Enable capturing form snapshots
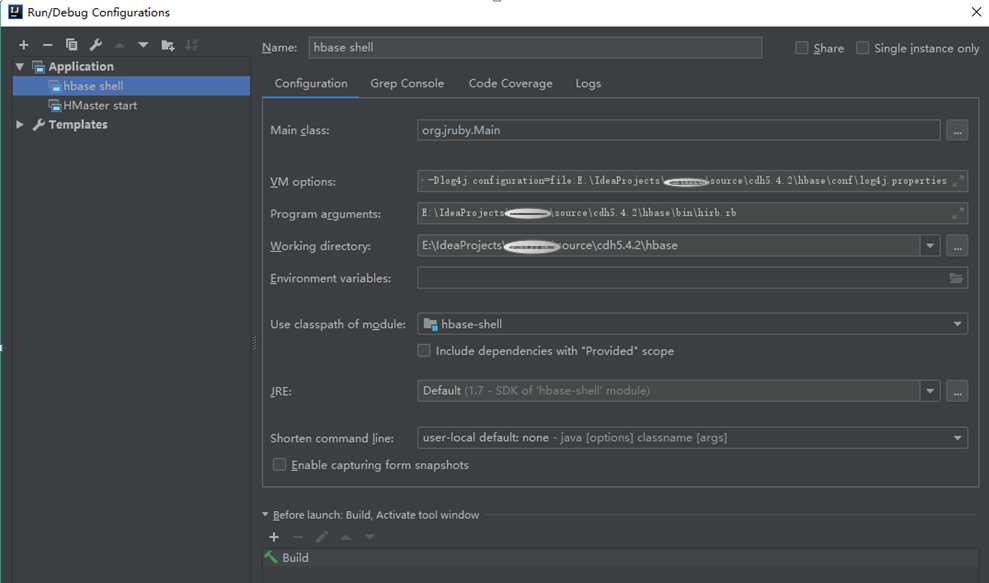This screenshot has height=583, width=989. click(x=279, y=465)
